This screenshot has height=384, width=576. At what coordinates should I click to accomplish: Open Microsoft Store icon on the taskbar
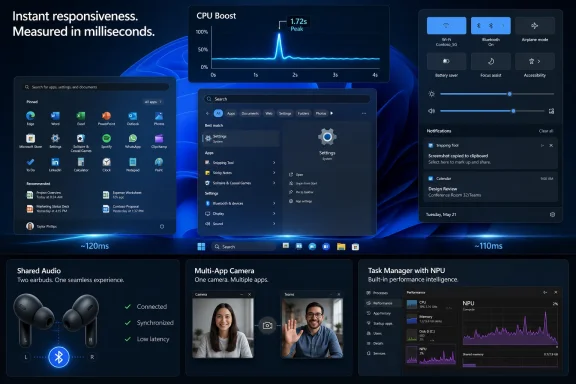coord(355,247)
